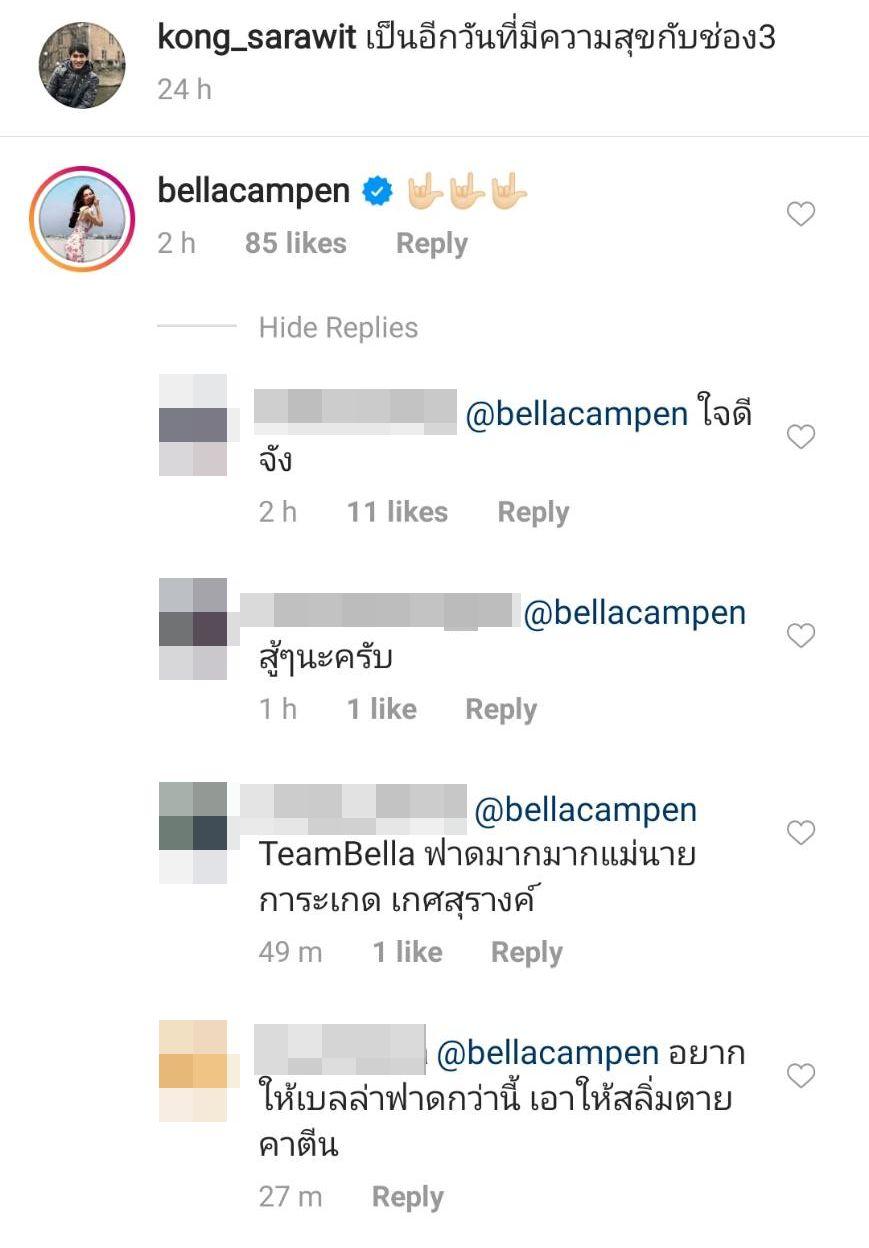
Task: Tap heart on the 'สู้ๆนะครับ' reply
Action: click(x=801, y=635)
